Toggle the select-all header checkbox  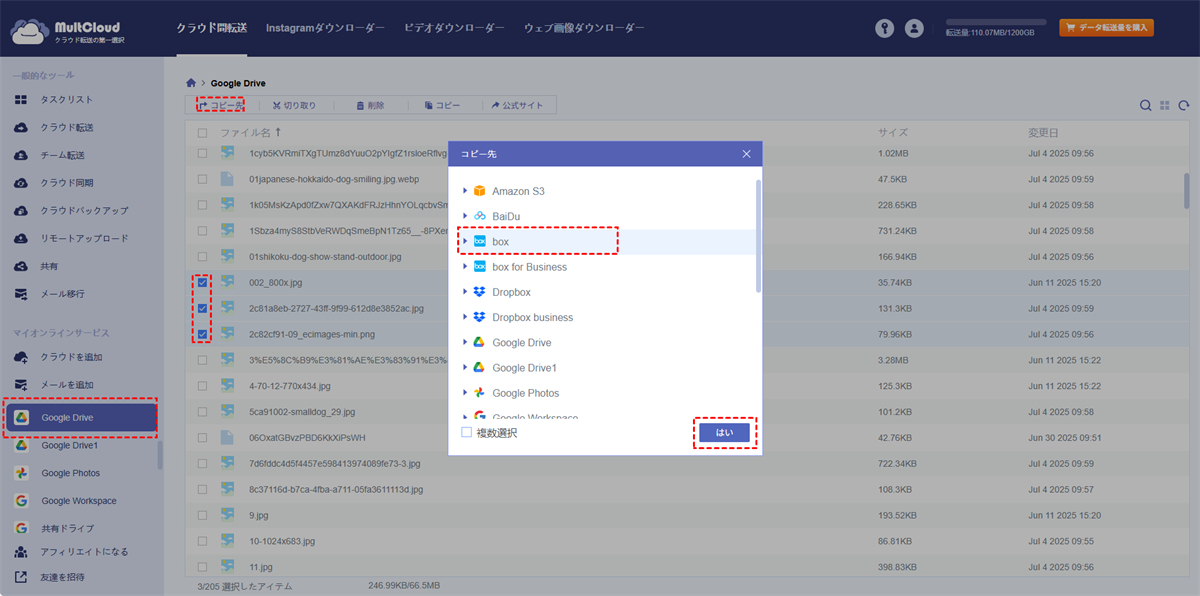(203, 133)
